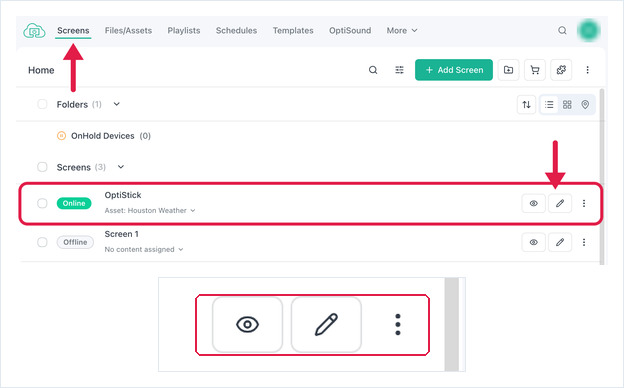Open the OptiStick screen name
The width and height of the screenshot is (624, 388).
pyautogui.click(x=123, y=195)
